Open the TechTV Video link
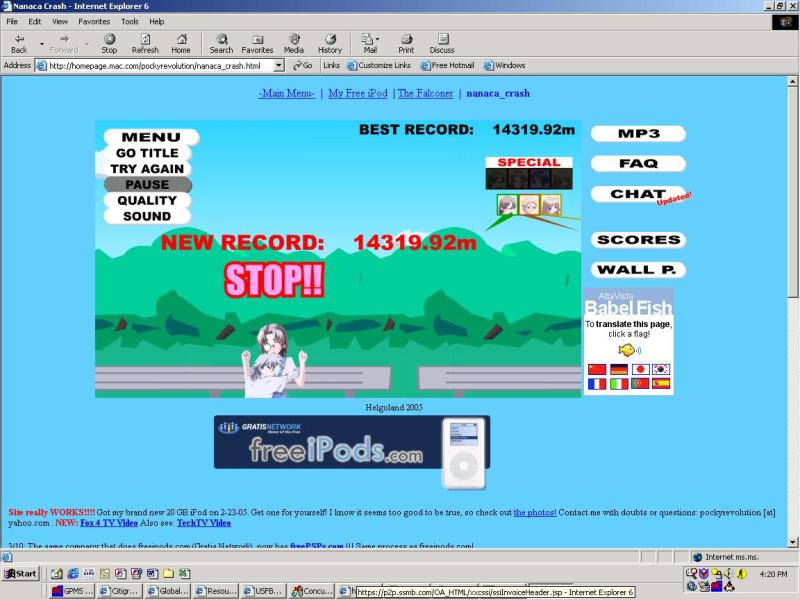This screenshot has width=800, height=600. (204, 523)
